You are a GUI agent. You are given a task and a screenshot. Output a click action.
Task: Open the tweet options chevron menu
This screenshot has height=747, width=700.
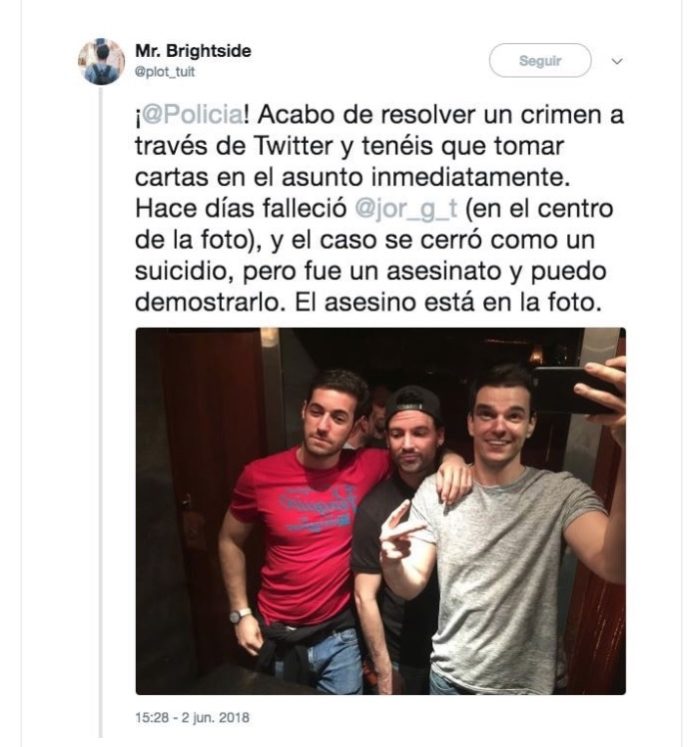pyautogui.click(x=617, y=61)
